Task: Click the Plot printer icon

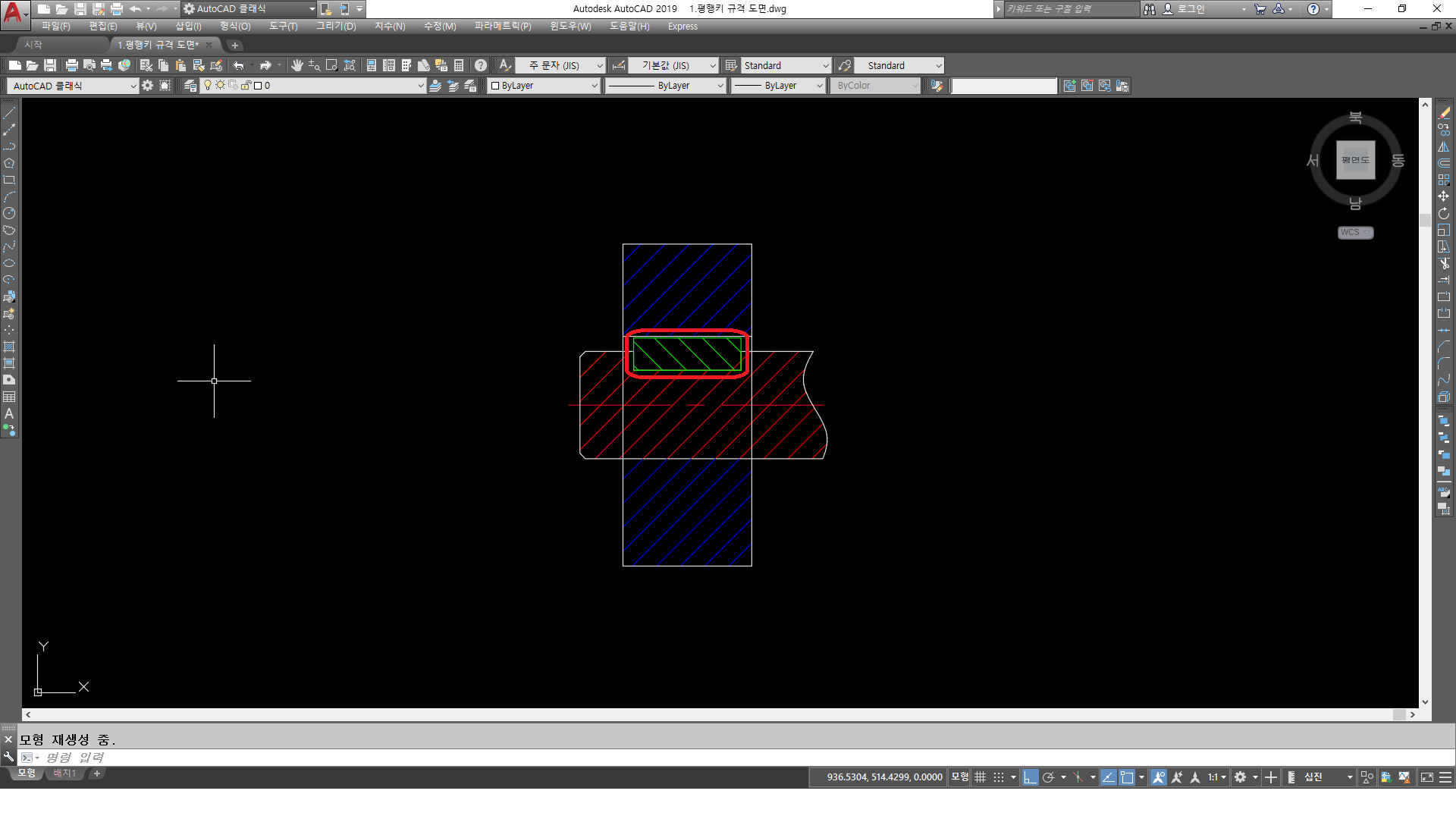Action: click(x=72, y=66)
